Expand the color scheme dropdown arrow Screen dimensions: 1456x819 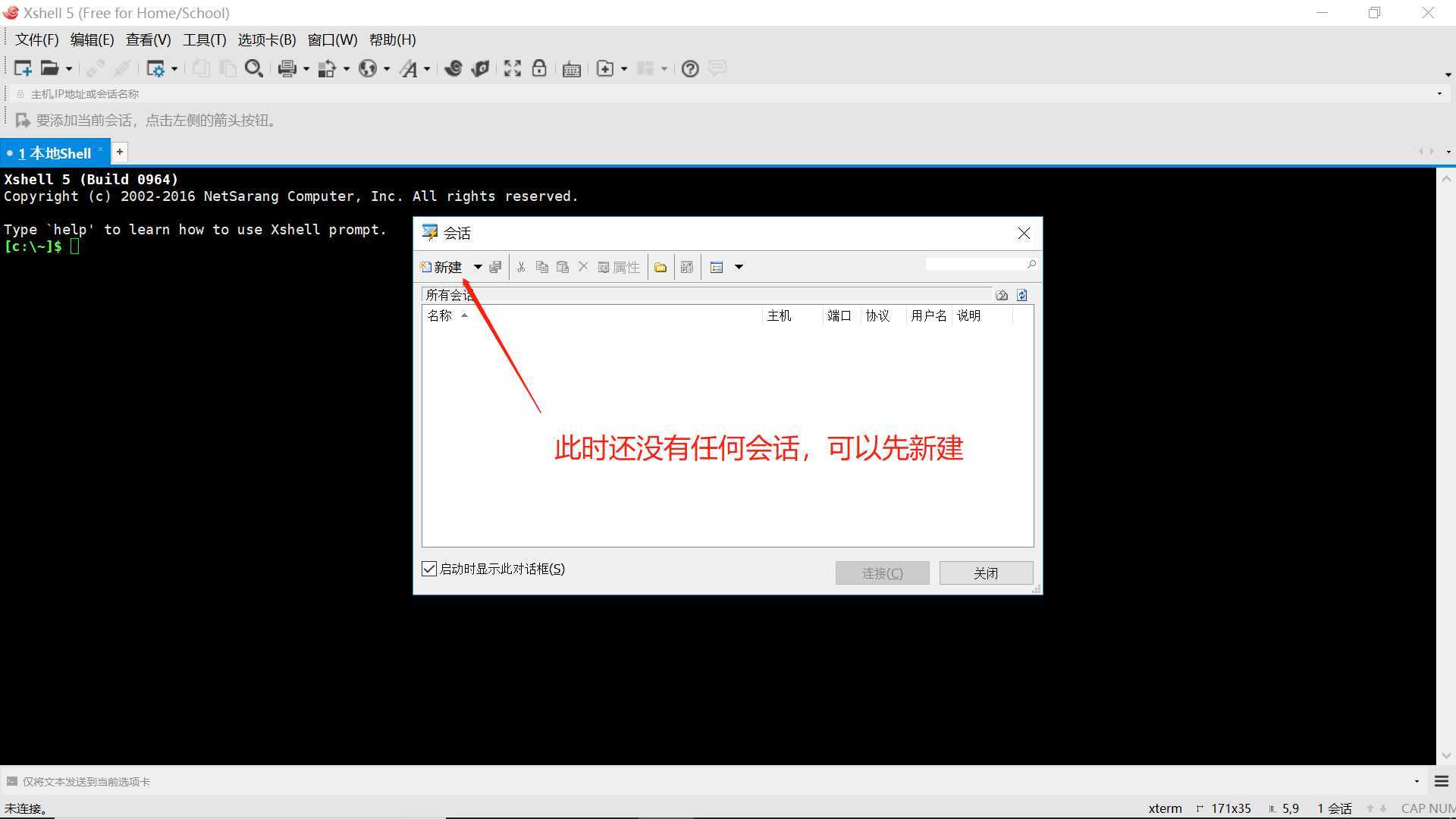pyautogui.click(x=347, y=69)
